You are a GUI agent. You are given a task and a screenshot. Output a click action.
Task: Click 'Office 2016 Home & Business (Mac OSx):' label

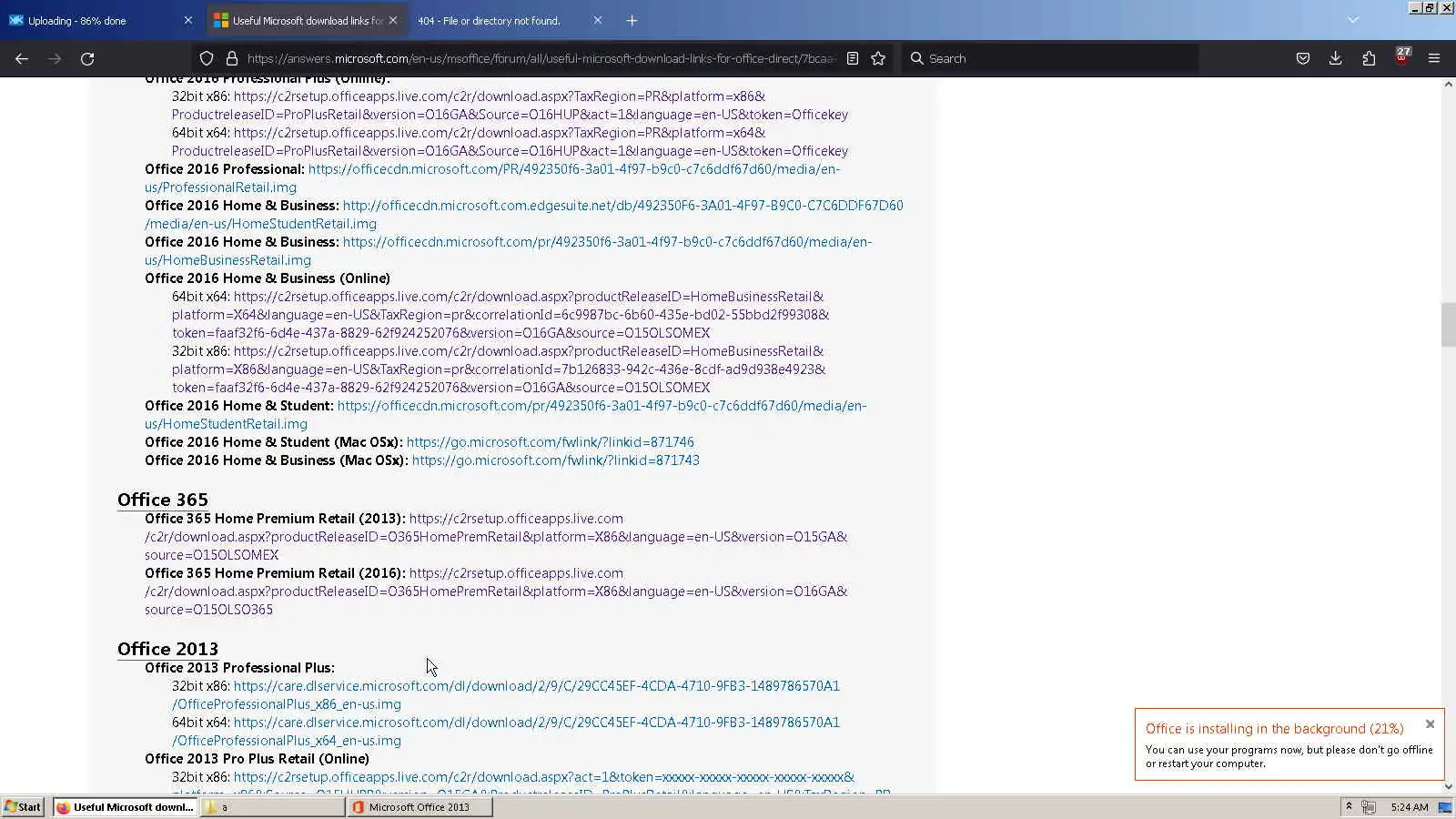tap(277, 460)
